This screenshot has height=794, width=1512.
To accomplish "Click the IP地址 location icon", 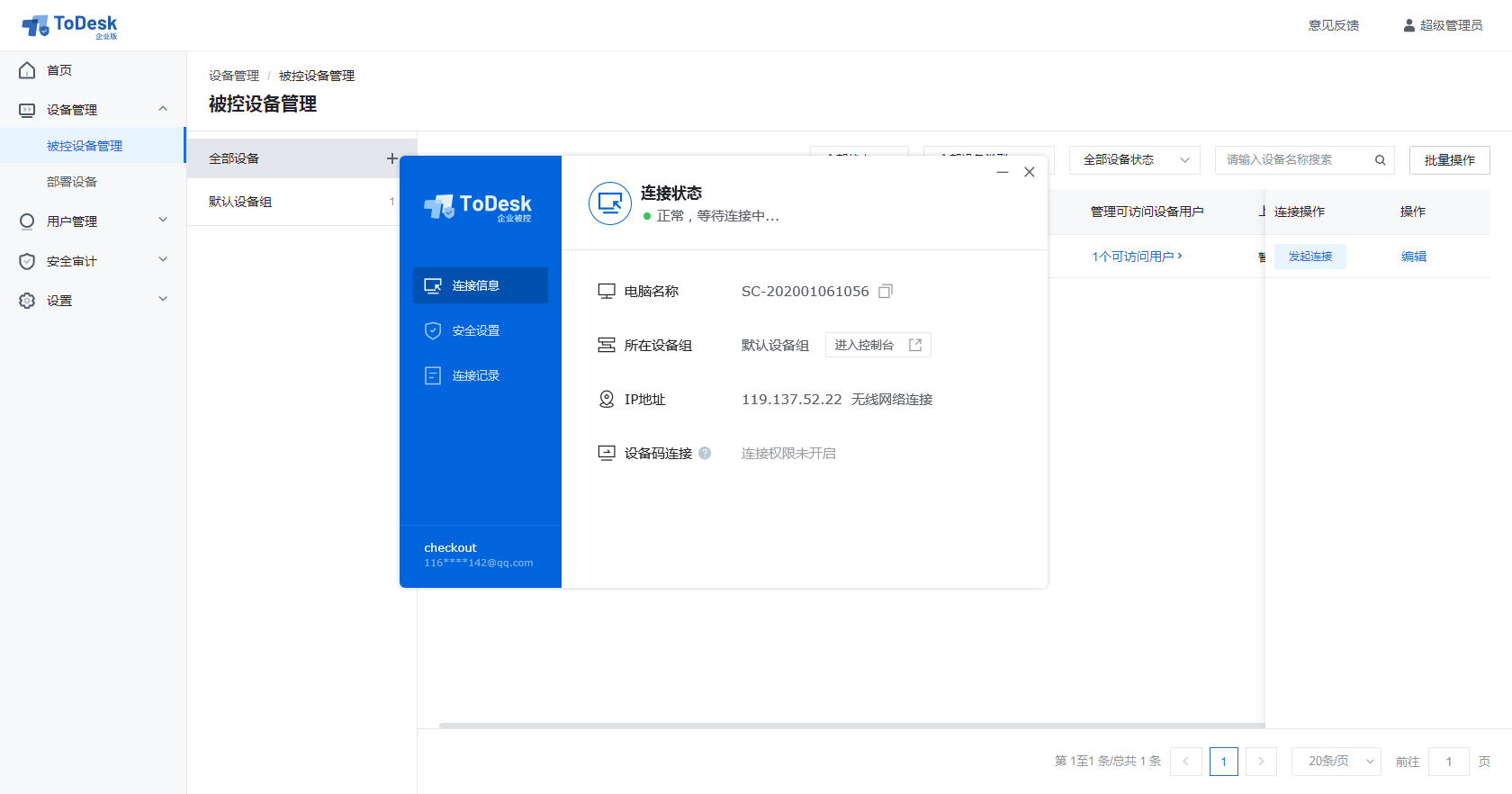I will tap(607, 399).
